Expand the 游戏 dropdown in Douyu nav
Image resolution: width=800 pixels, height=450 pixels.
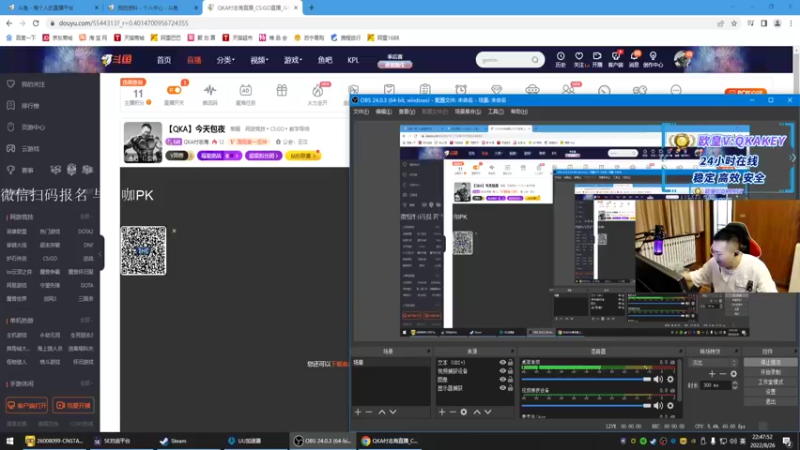(x=293, y=60)
